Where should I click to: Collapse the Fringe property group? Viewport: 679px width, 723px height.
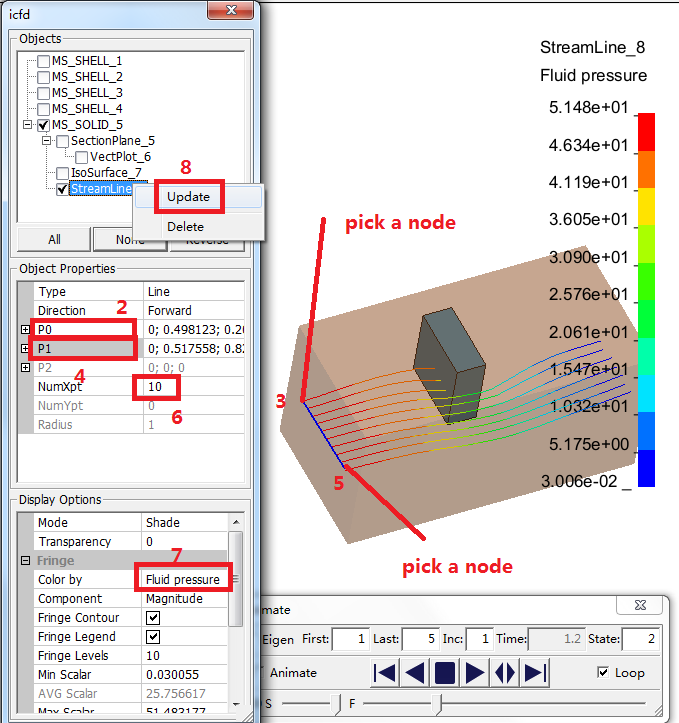point(25,561)
